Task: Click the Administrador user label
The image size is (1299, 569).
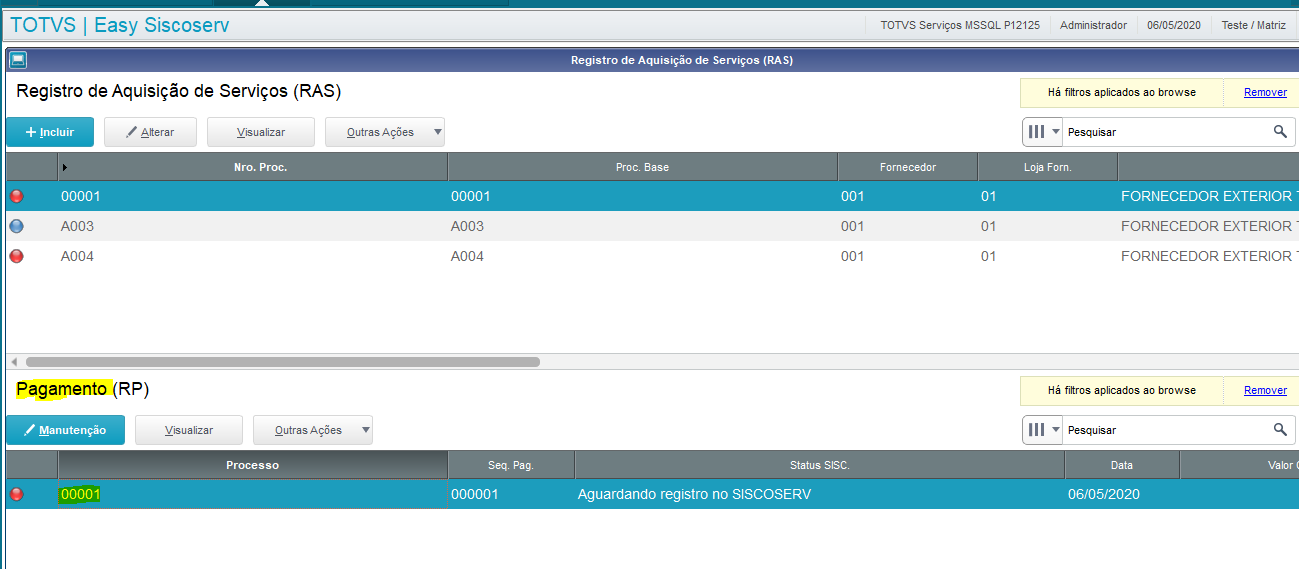Action: pyautogui.click(x=1093, y=25)
